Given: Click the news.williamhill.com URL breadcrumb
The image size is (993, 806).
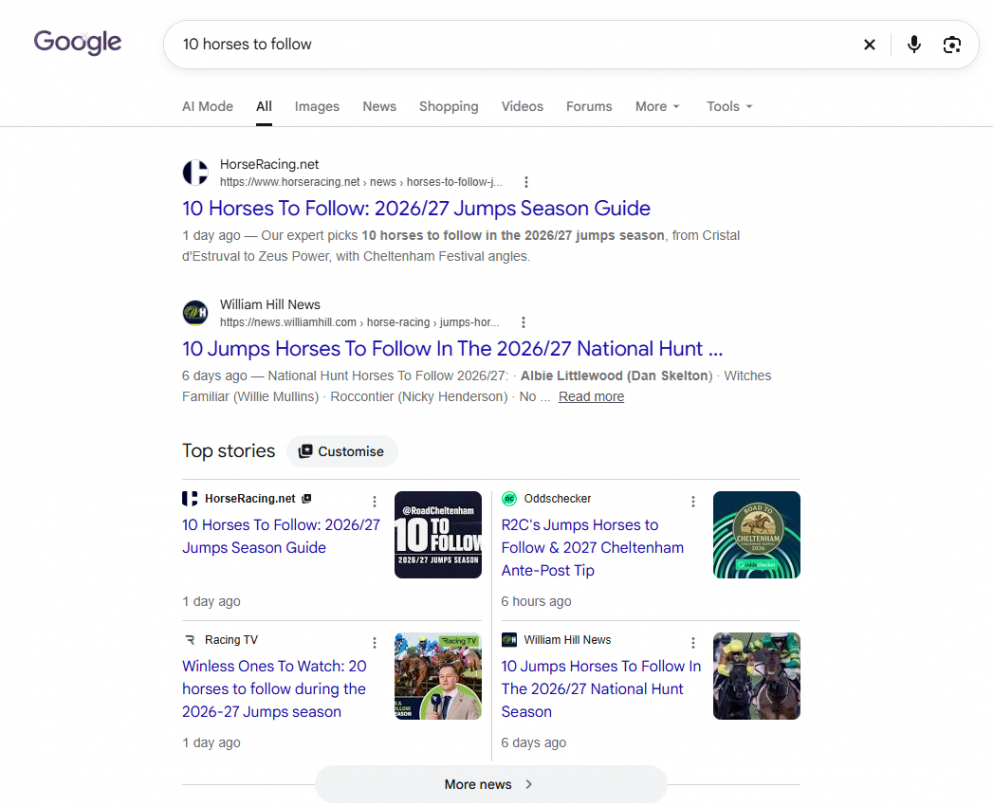Looking at the screenshot, I should [359, 322].
